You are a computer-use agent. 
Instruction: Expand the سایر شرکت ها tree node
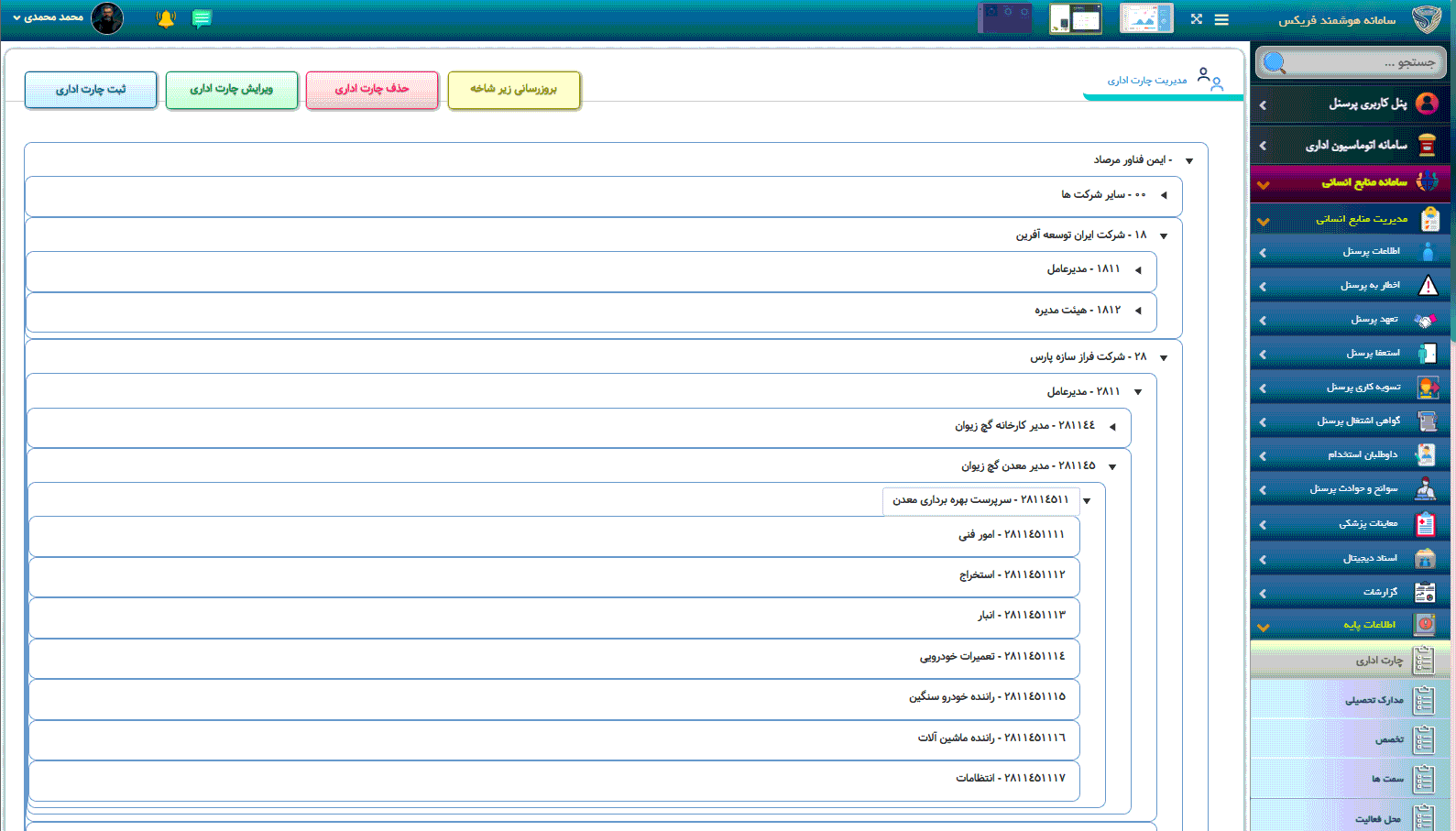point(1164,195)
